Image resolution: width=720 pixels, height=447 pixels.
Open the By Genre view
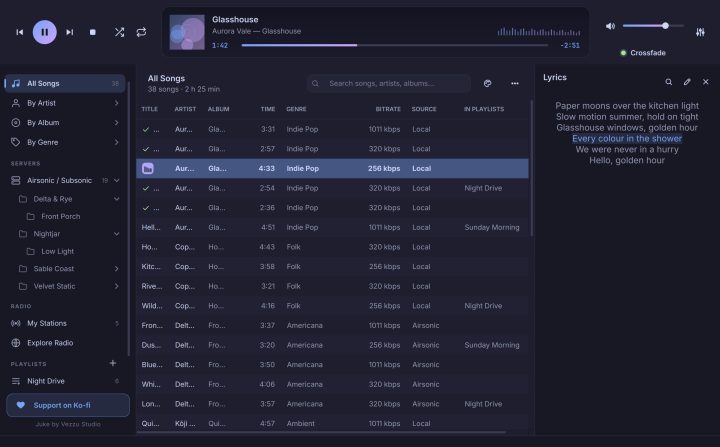tap(65, 142)
